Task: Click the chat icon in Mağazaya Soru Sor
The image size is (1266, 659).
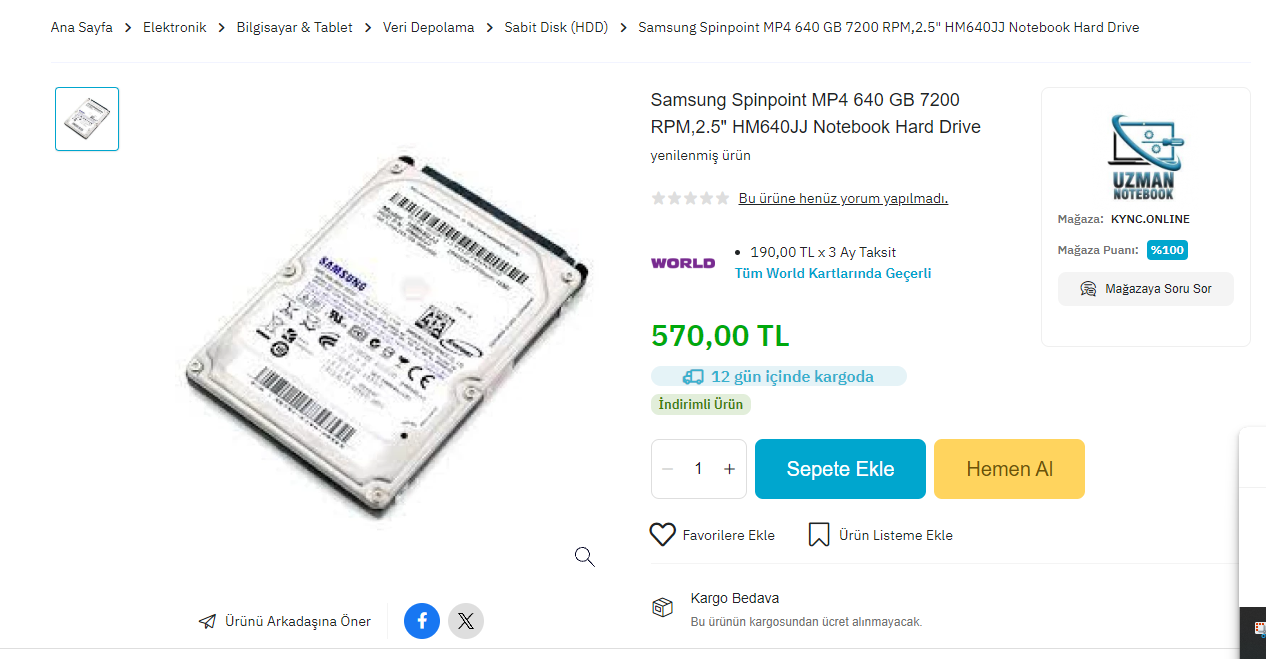Action: [x=1089, y=289]
